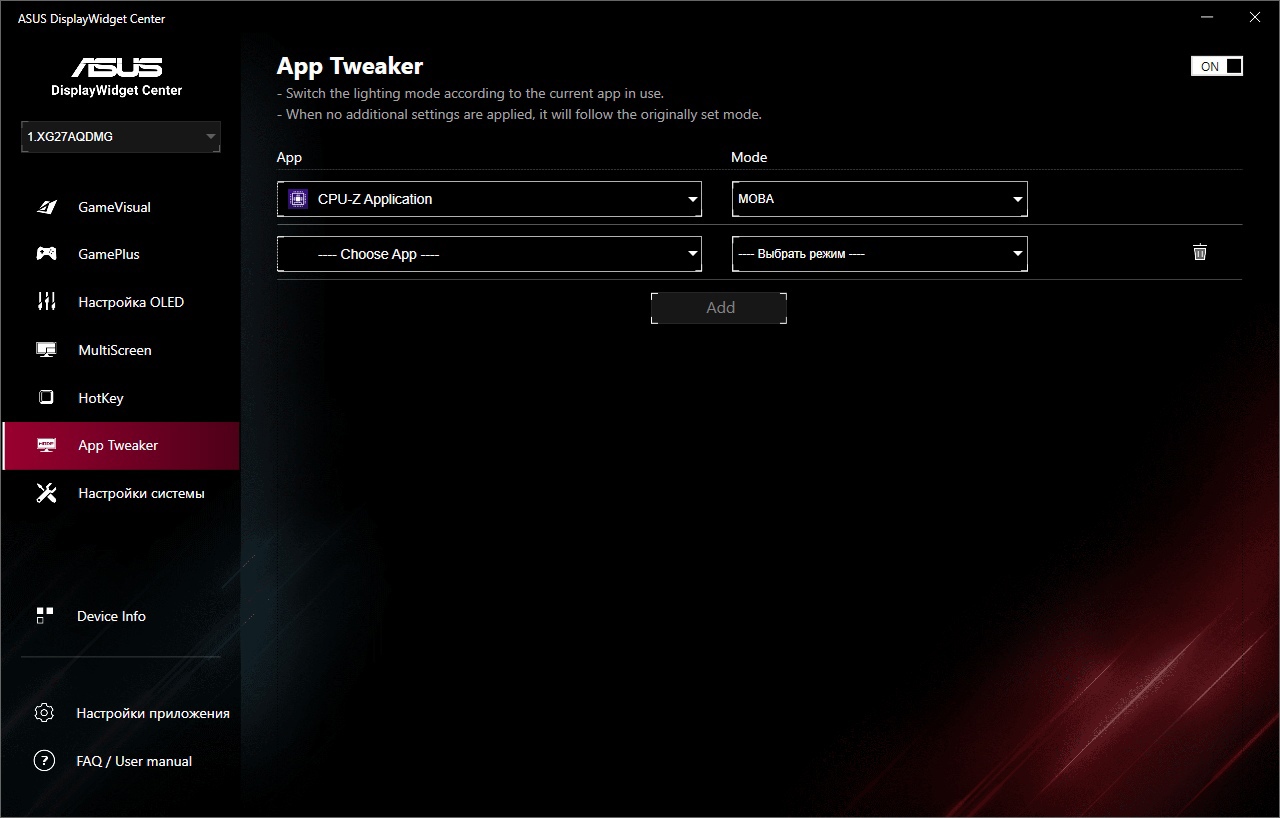Go to Настройка OLED section
This screenshot has width=1280, height=818.
point(120,302)
